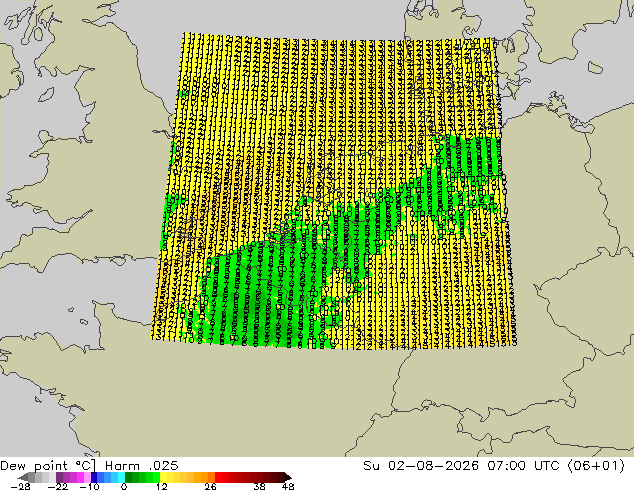Select the bright red legend swatch at 26
This screenshot has width=634, height=490.
click(x=218, y=477)
